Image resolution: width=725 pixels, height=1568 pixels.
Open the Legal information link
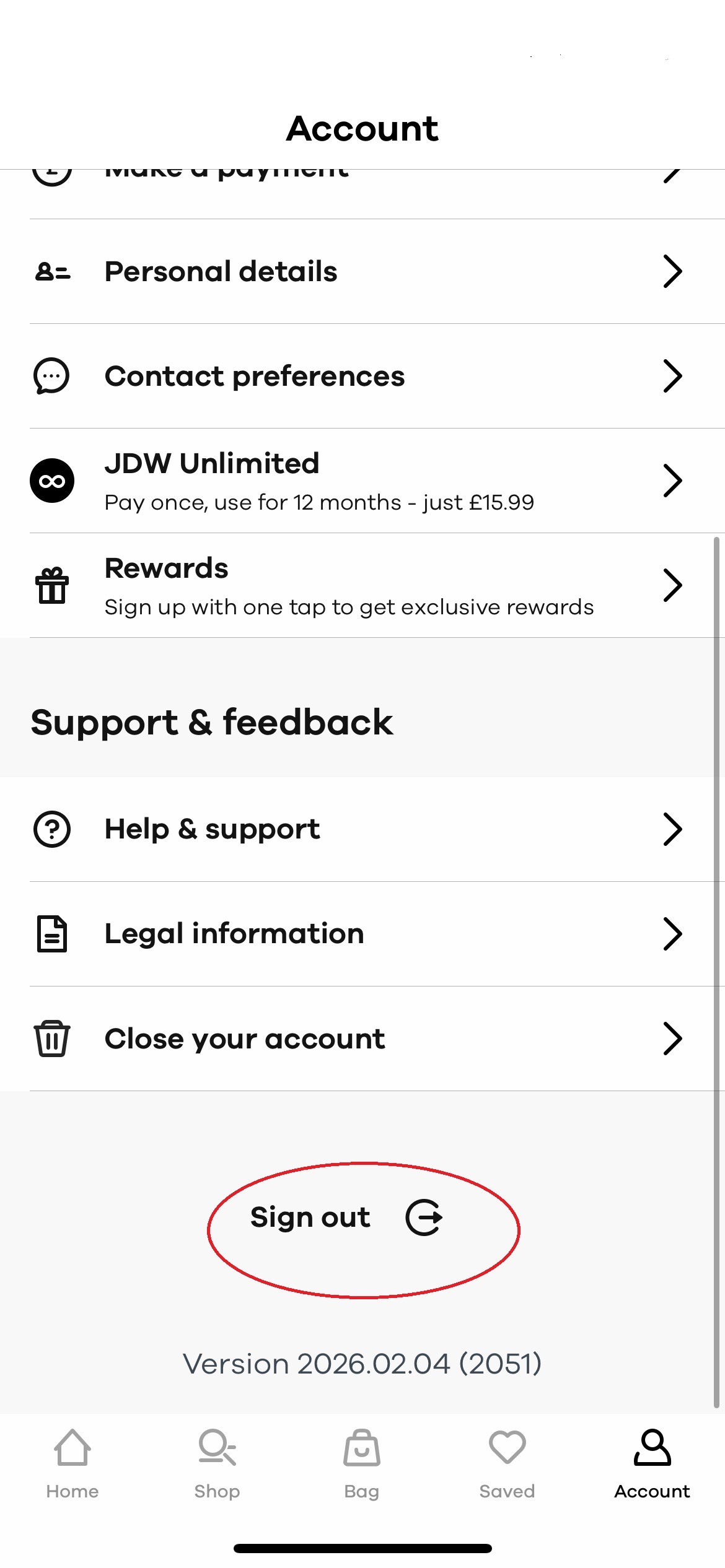234,934
